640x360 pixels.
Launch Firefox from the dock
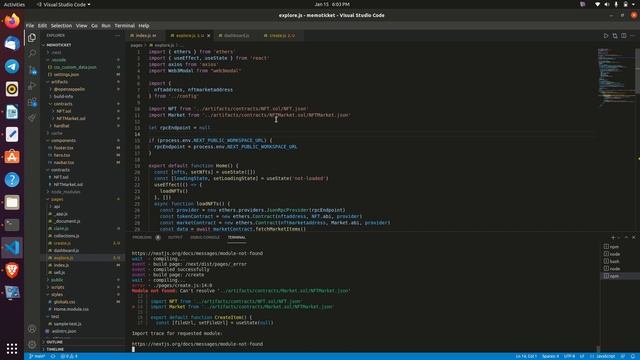(x=12, y=21)
